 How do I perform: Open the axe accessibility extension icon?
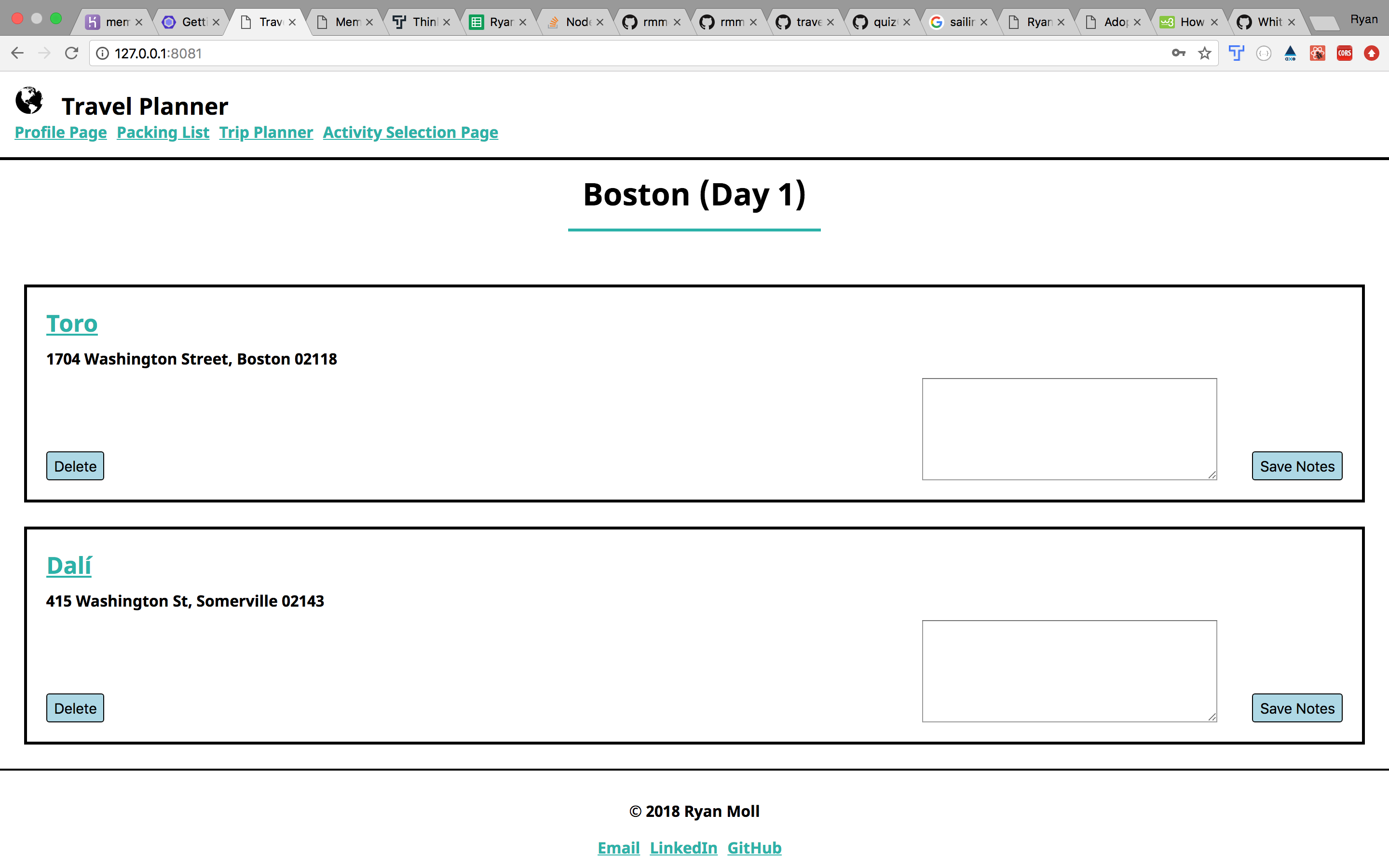1290,54
